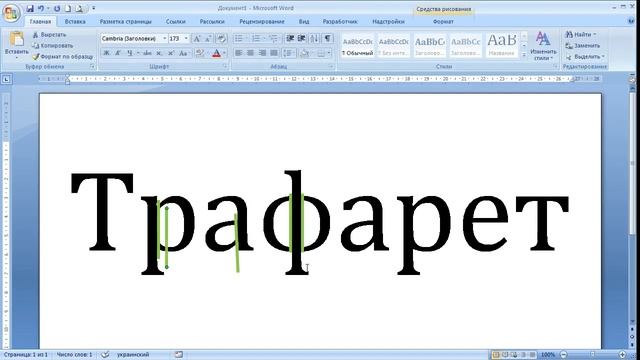Switch to the Вставка tab

click(x=75, y=22)
